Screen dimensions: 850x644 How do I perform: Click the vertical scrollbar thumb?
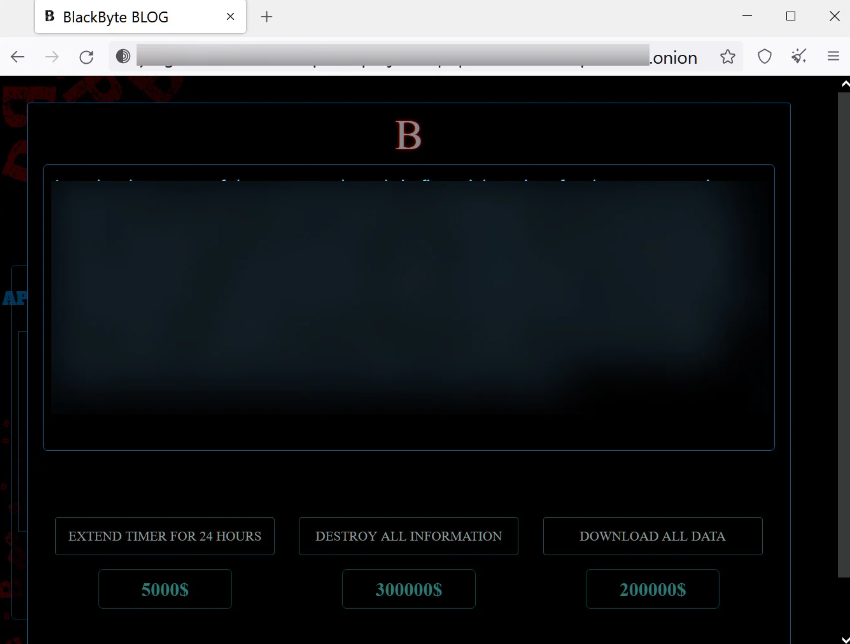[844, 335]
